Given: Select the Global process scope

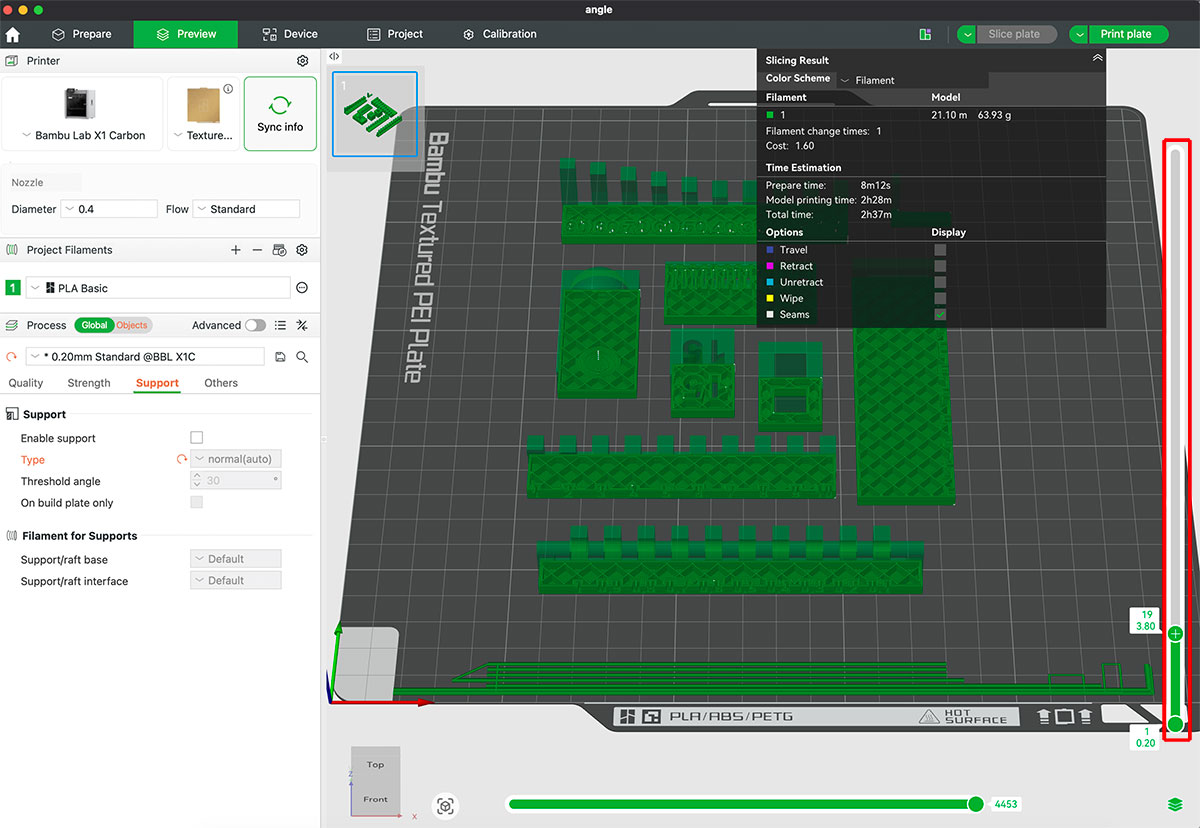Looking at the screenshot, I should pos(94,325).
